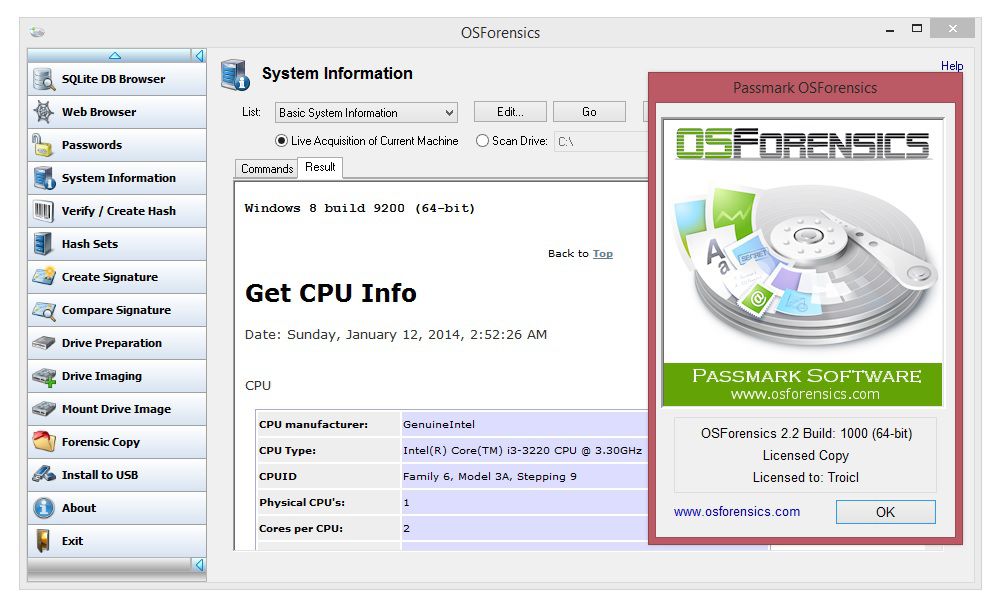Click the sidebar scroll-up triangle
This screenshot has width=998, height=607.
(115, 56)
